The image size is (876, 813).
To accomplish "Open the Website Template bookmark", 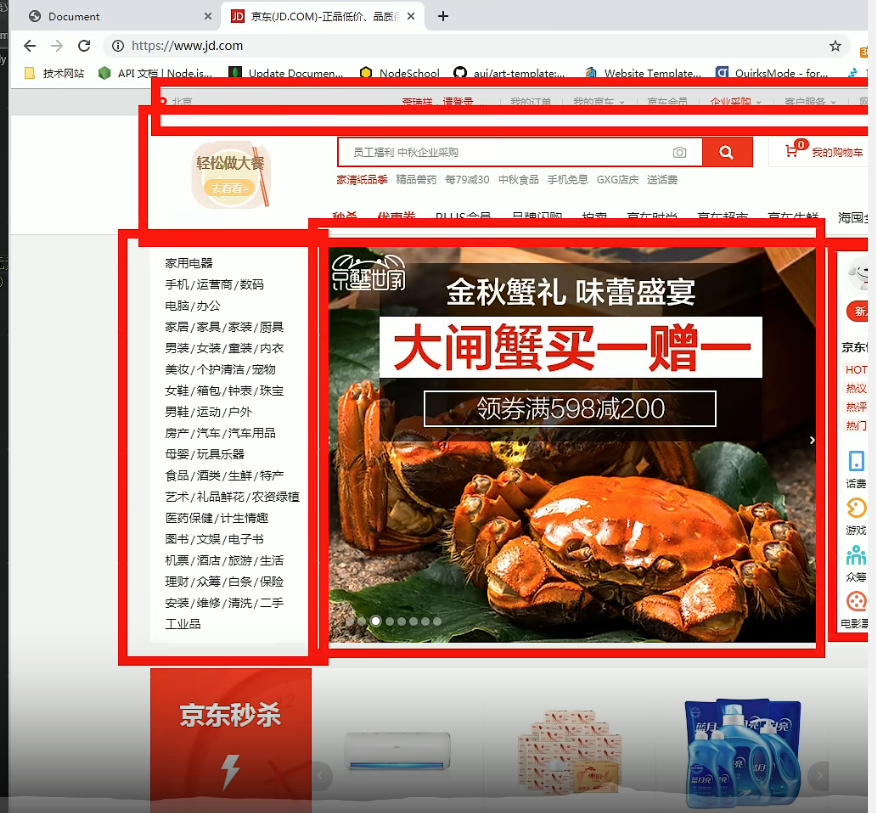I will (642, 73).
